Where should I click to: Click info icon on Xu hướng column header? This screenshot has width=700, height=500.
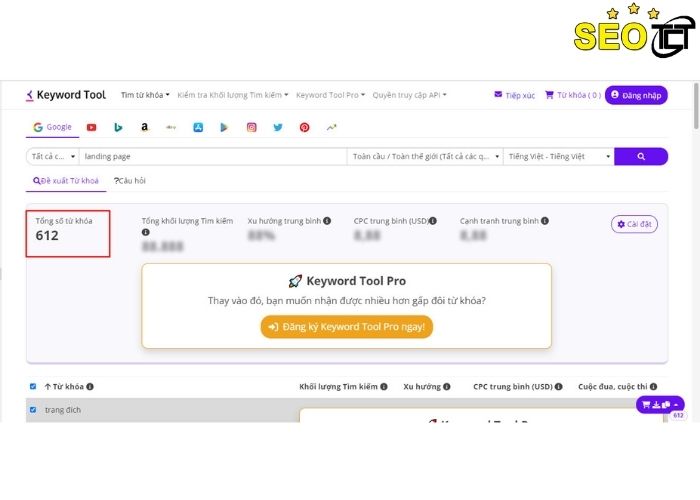point(446,387)
